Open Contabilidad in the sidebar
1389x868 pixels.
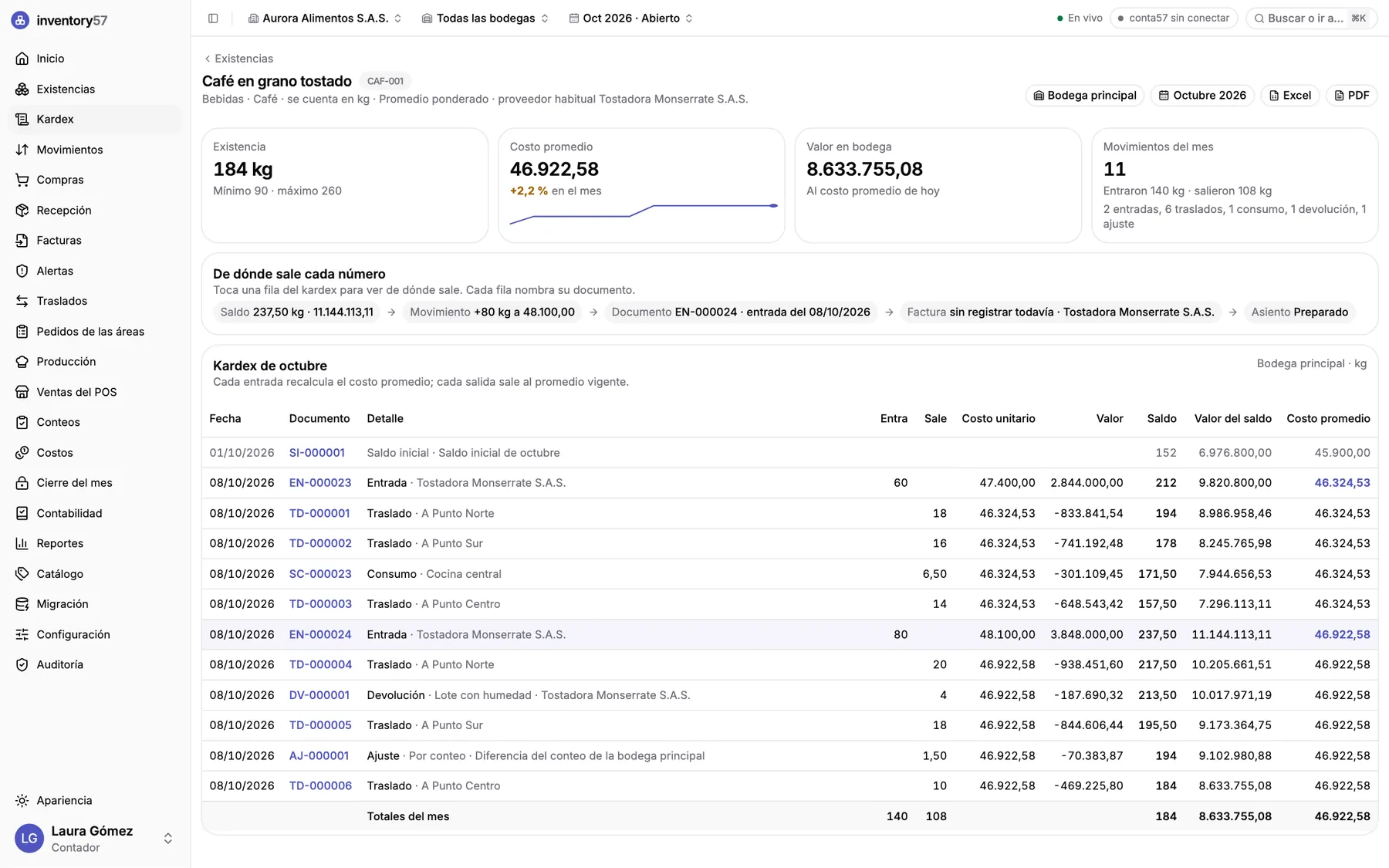(96, 513)
